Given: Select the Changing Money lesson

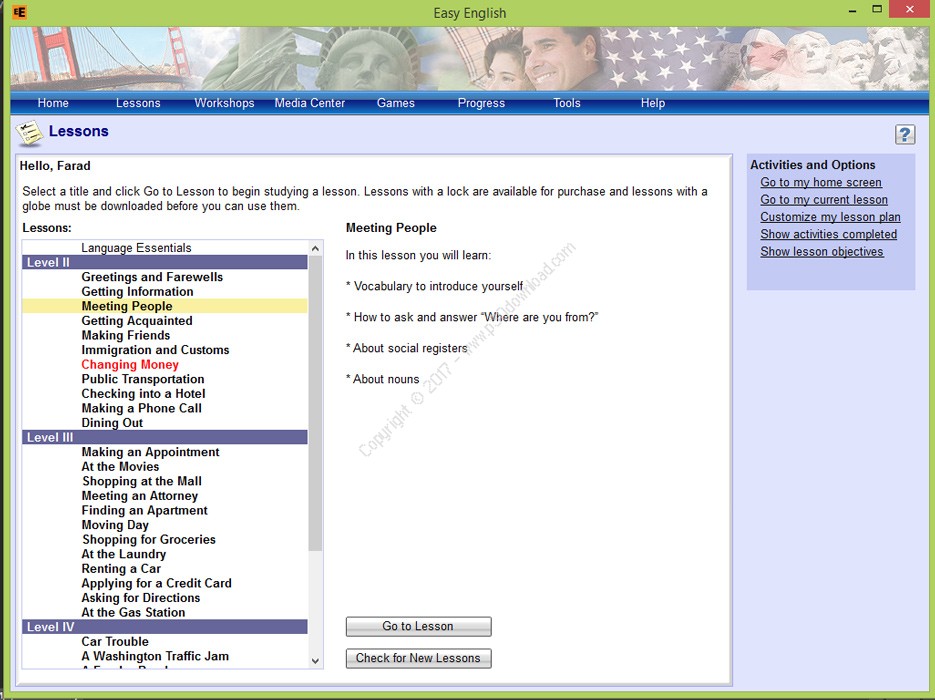Looking at the screenshot, I should [x=130, y=364].
